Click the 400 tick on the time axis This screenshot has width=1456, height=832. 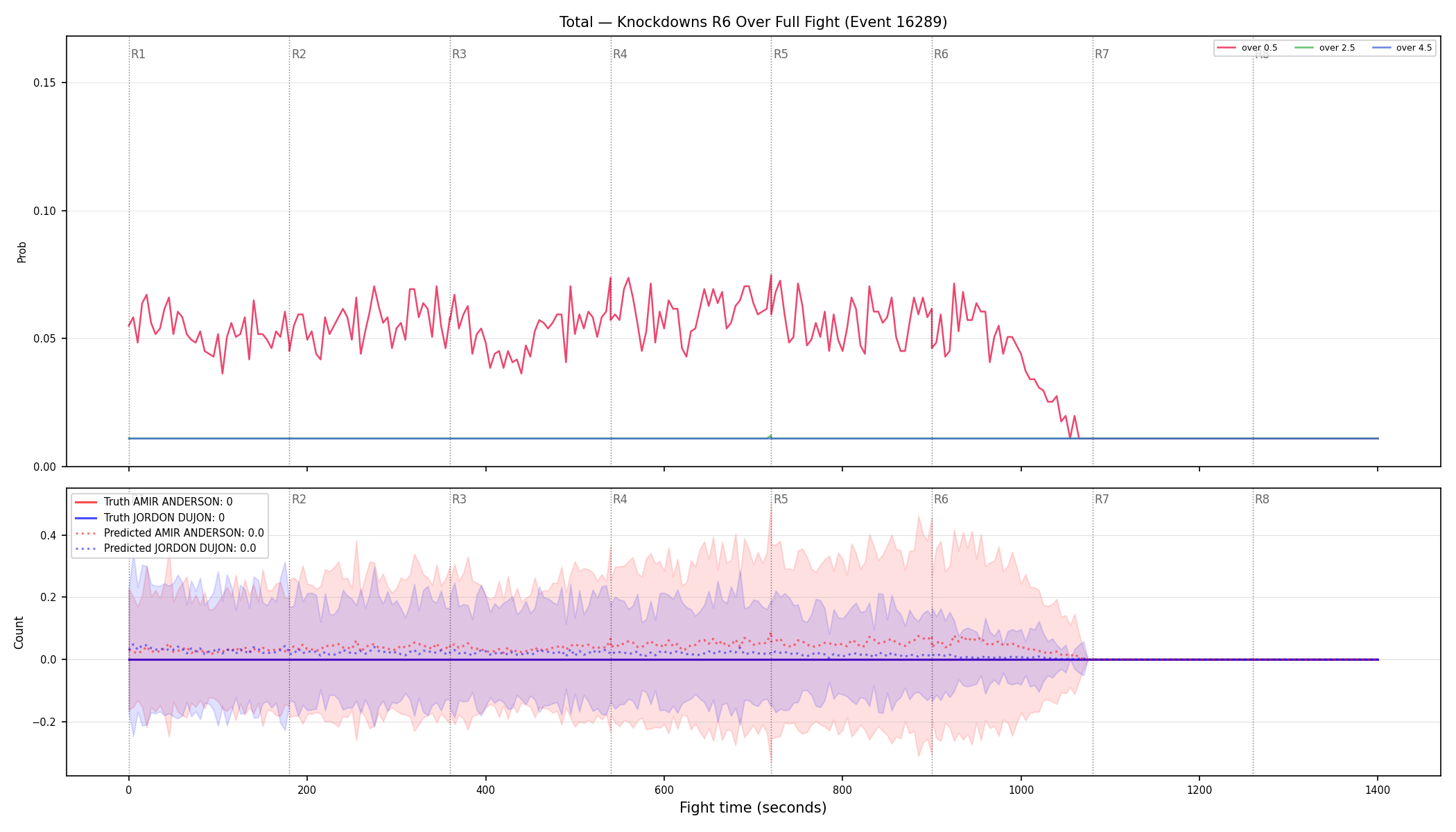tap(485, 790)
